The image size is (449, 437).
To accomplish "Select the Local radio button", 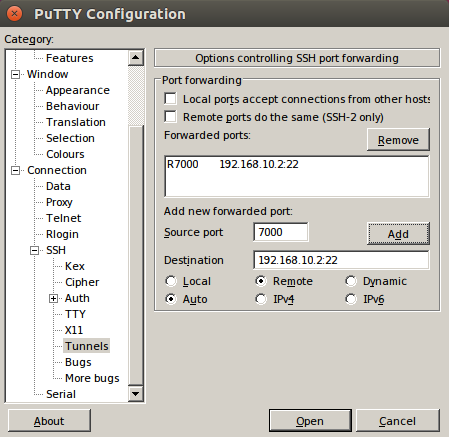I will 171,281.
